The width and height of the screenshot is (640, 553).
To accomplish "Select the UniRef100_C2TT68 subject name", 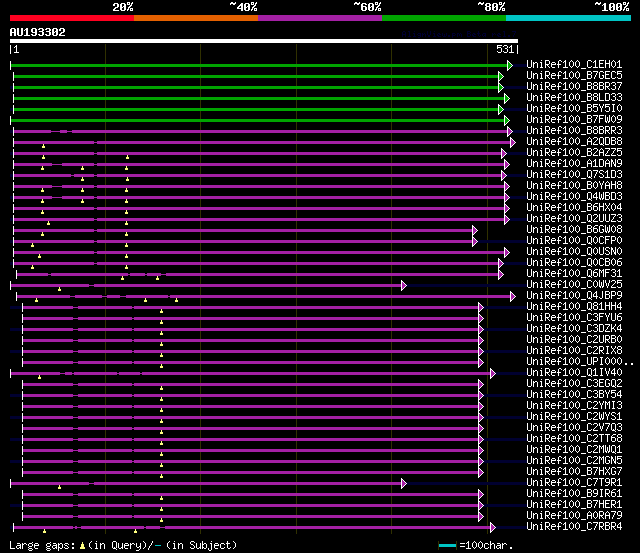I will 574,439.
